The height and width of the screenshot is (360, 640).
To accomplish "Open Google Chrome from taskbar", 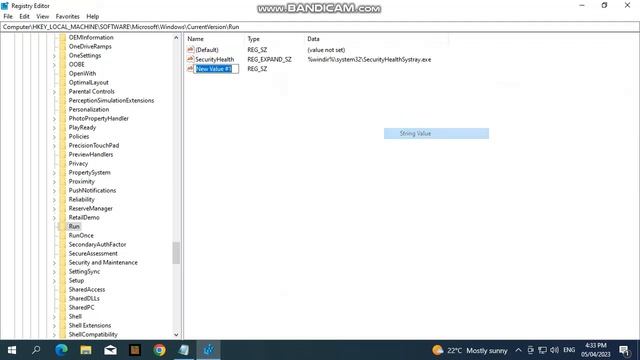I will point(160,350).
